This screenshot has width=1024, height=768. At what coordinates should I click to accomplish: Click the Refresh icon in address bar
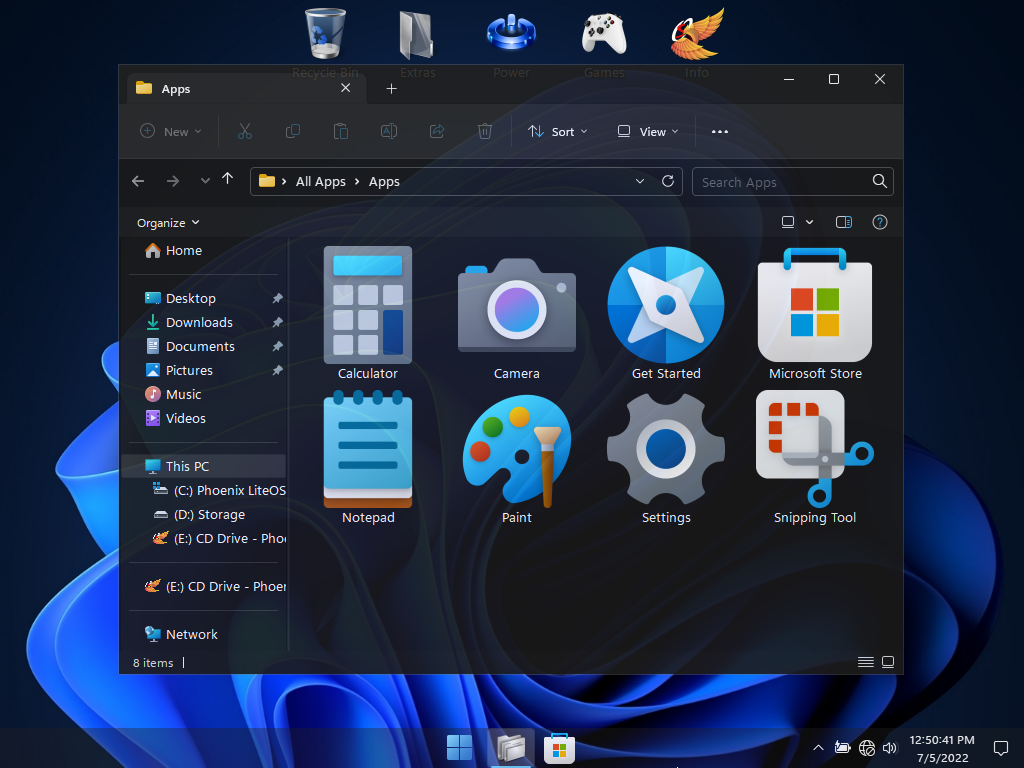[x=667, y=181]
